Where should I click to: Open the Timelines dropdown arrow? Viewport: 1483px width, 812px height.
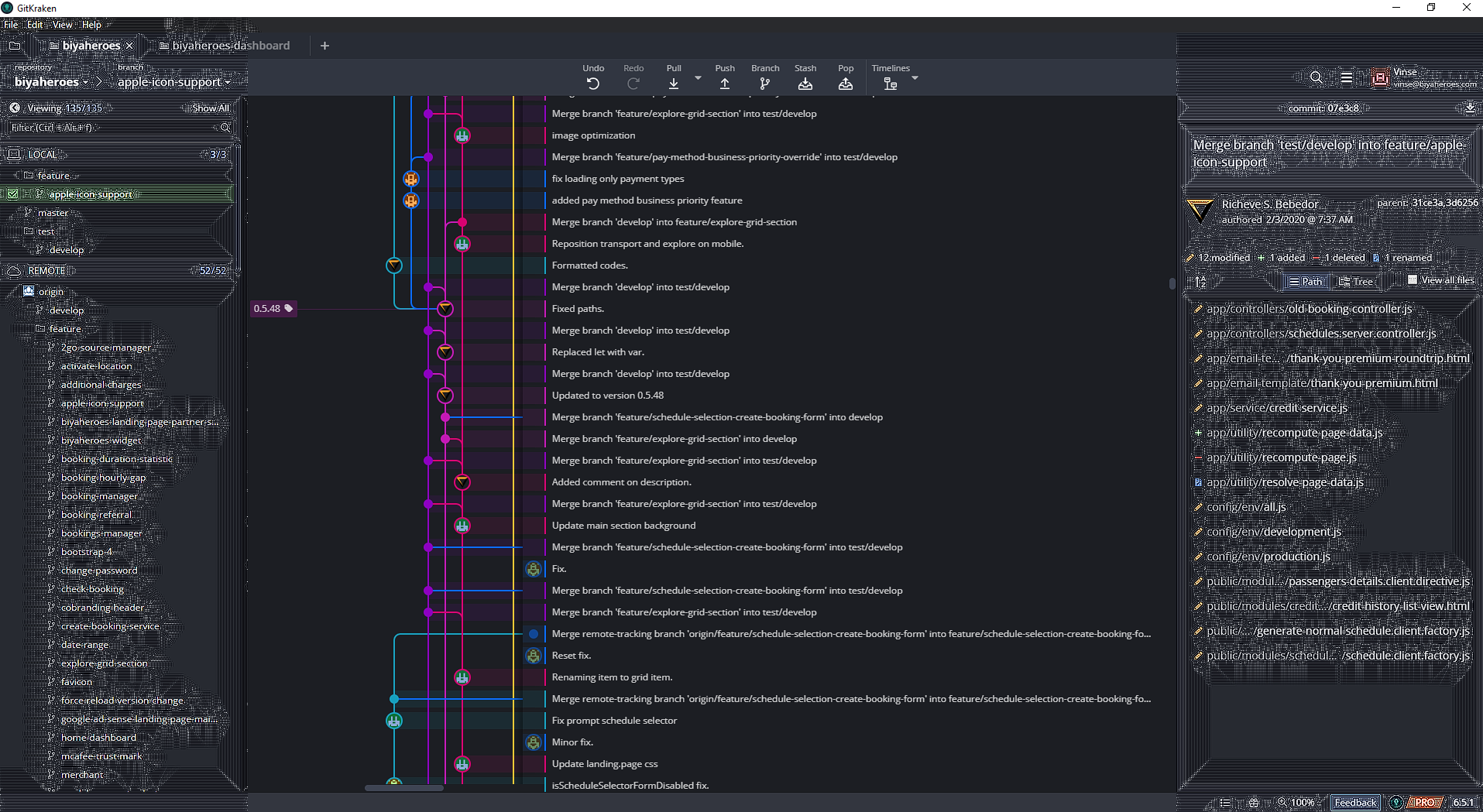[x=915, y=78]
